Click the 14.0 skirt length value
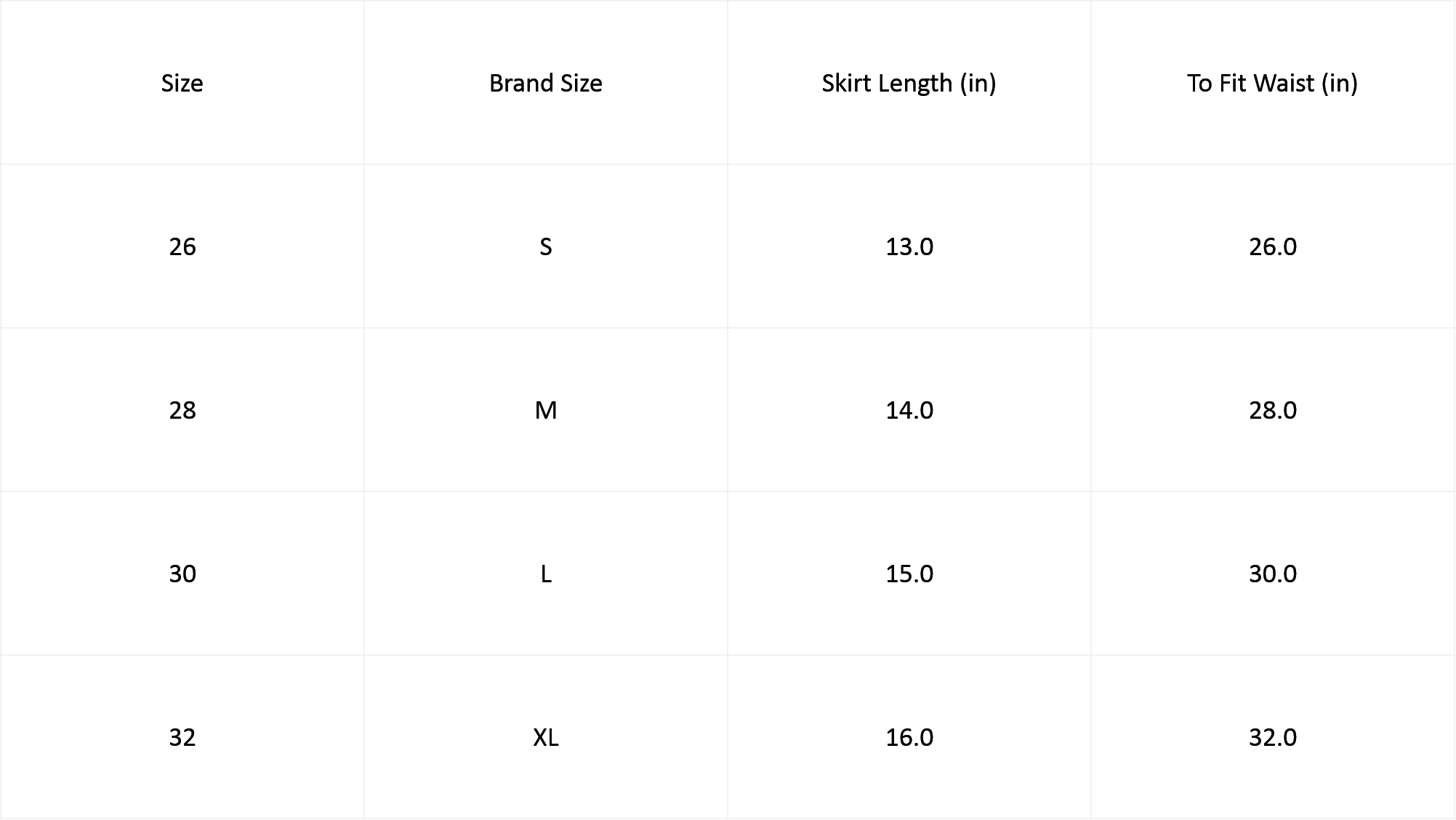 [909, 410]
